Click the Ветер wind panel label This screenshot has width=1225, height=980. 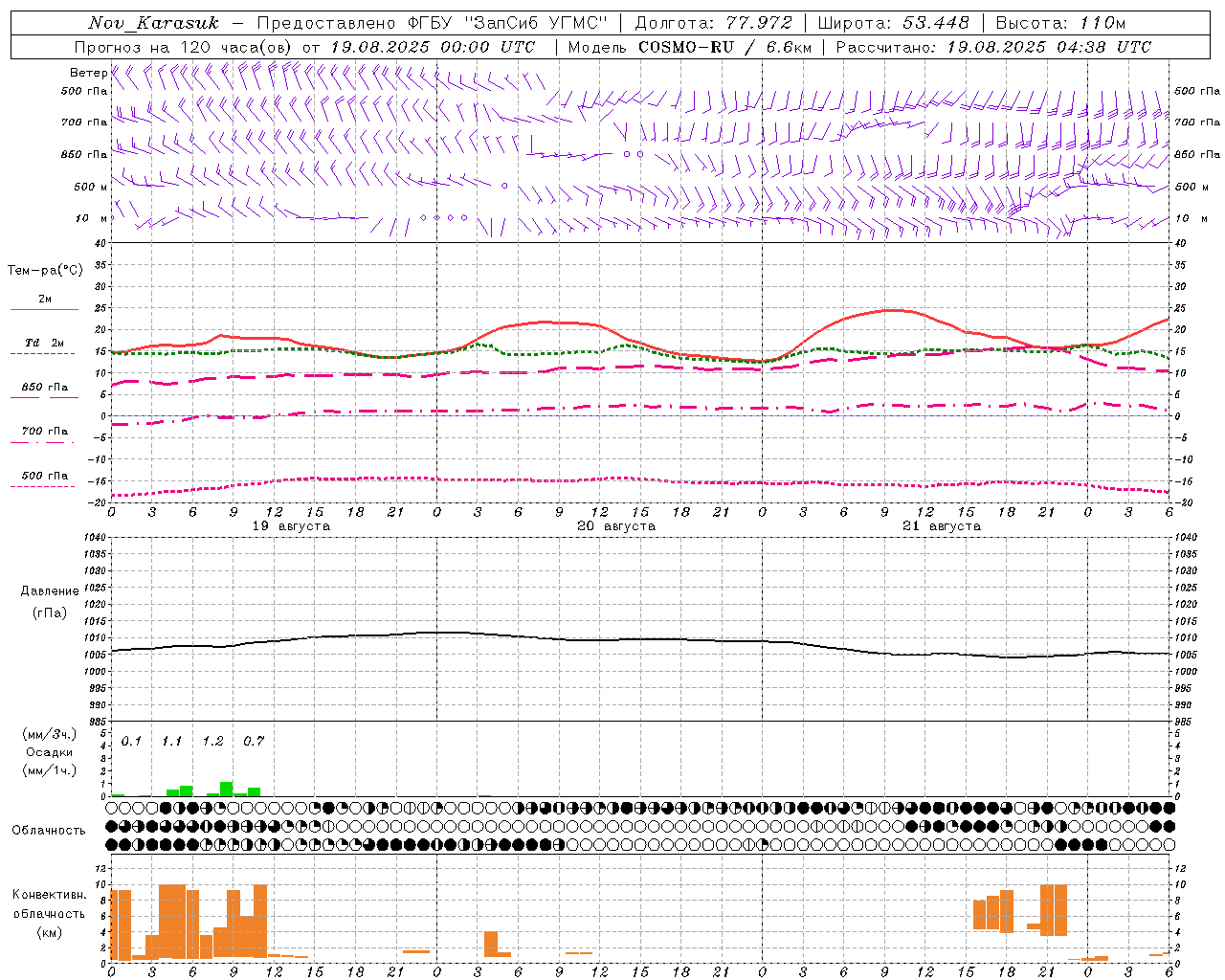(88, 73)
